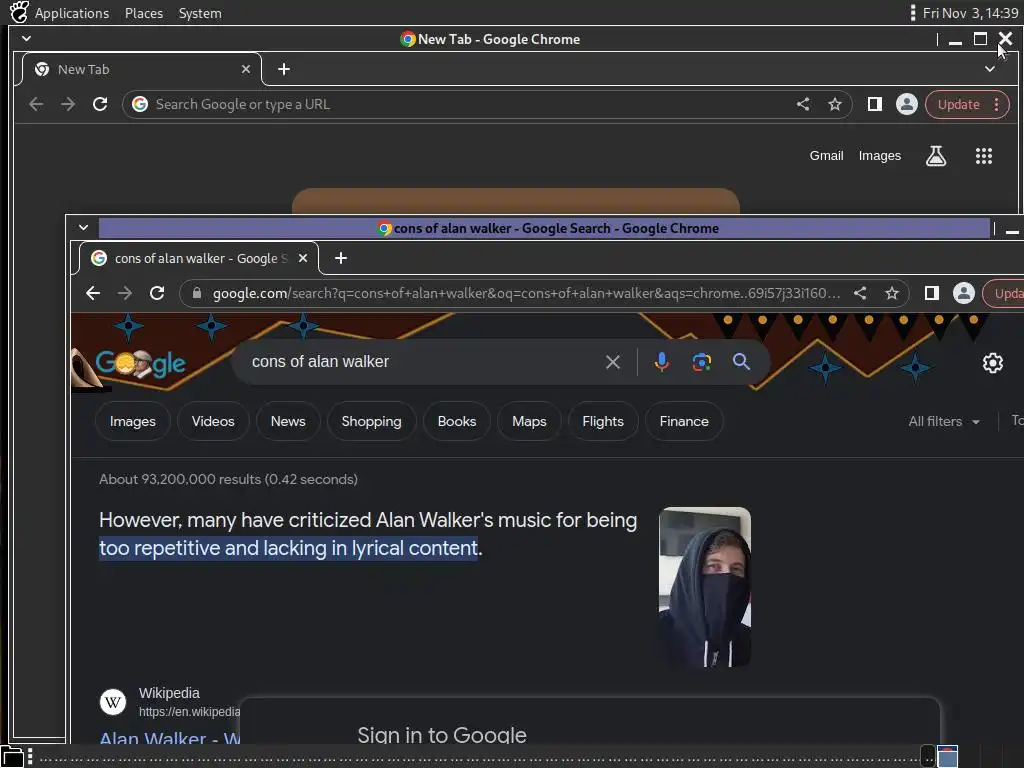
Task: Click the featured snippet text about repetitive music
Action: [368, 534]
